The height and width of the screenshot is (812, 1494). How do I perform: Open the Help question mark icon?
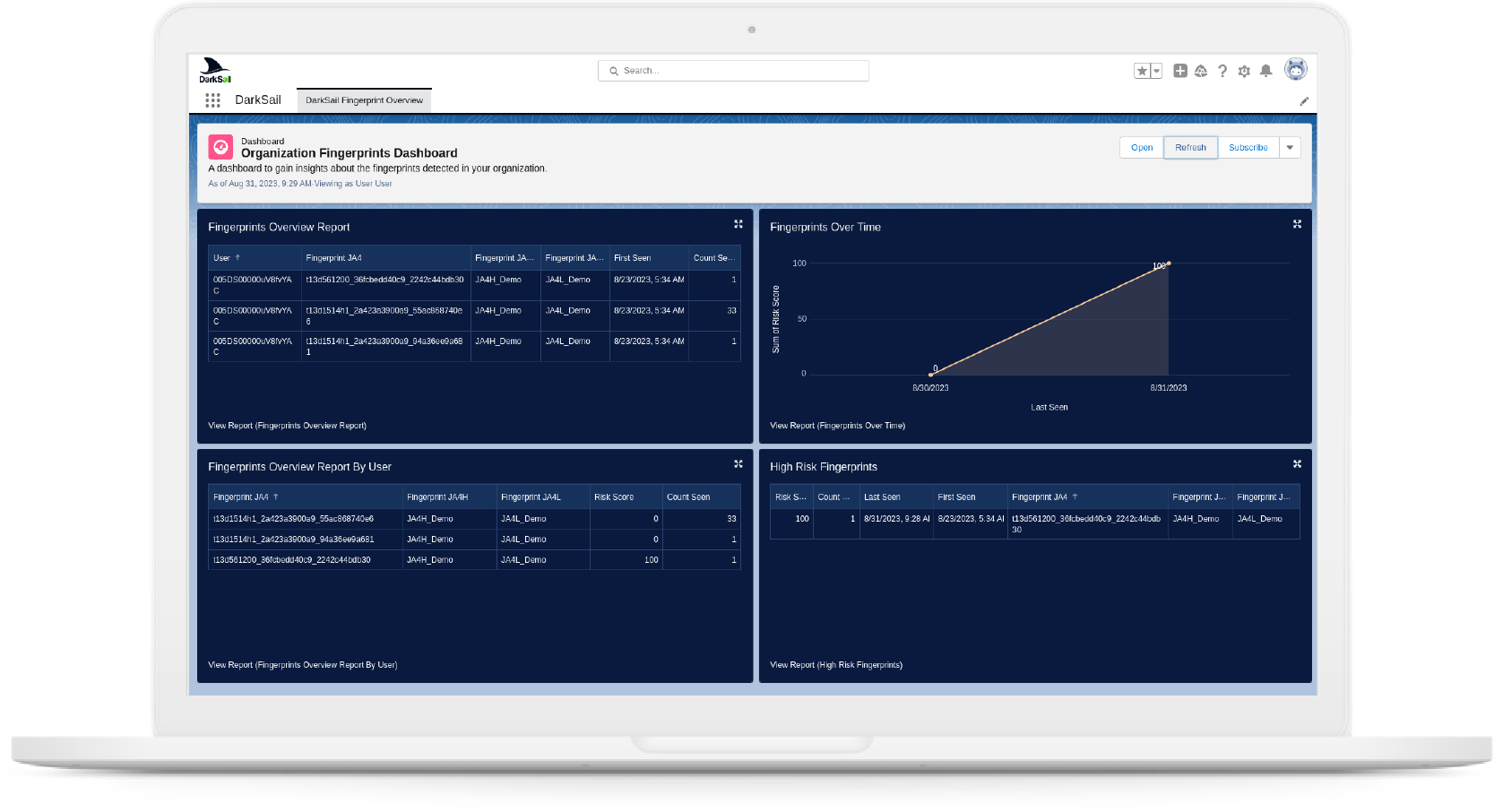[x=1222, y=71]
